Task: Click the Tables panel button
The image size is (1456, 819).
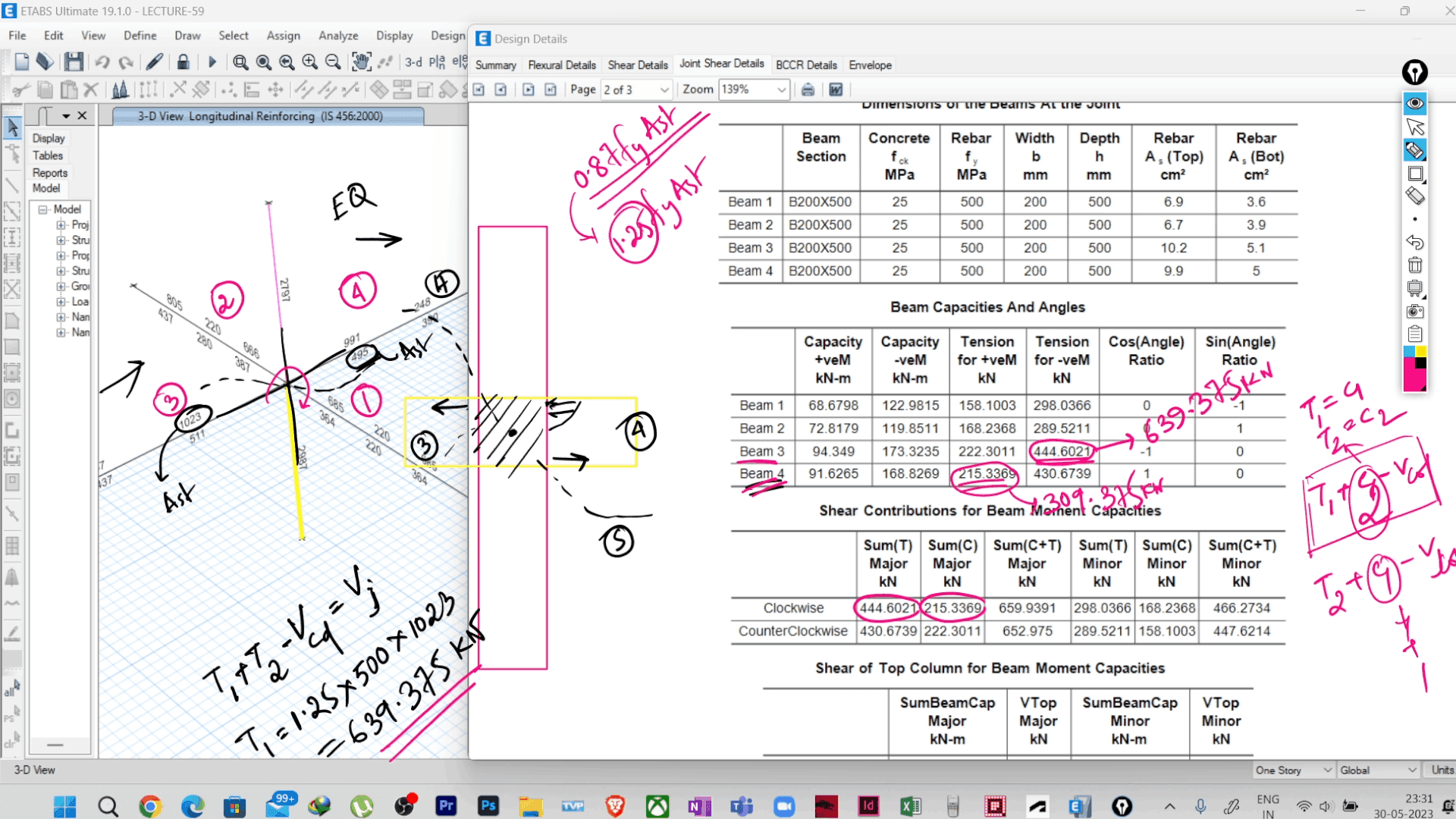Action: [47, 155]
